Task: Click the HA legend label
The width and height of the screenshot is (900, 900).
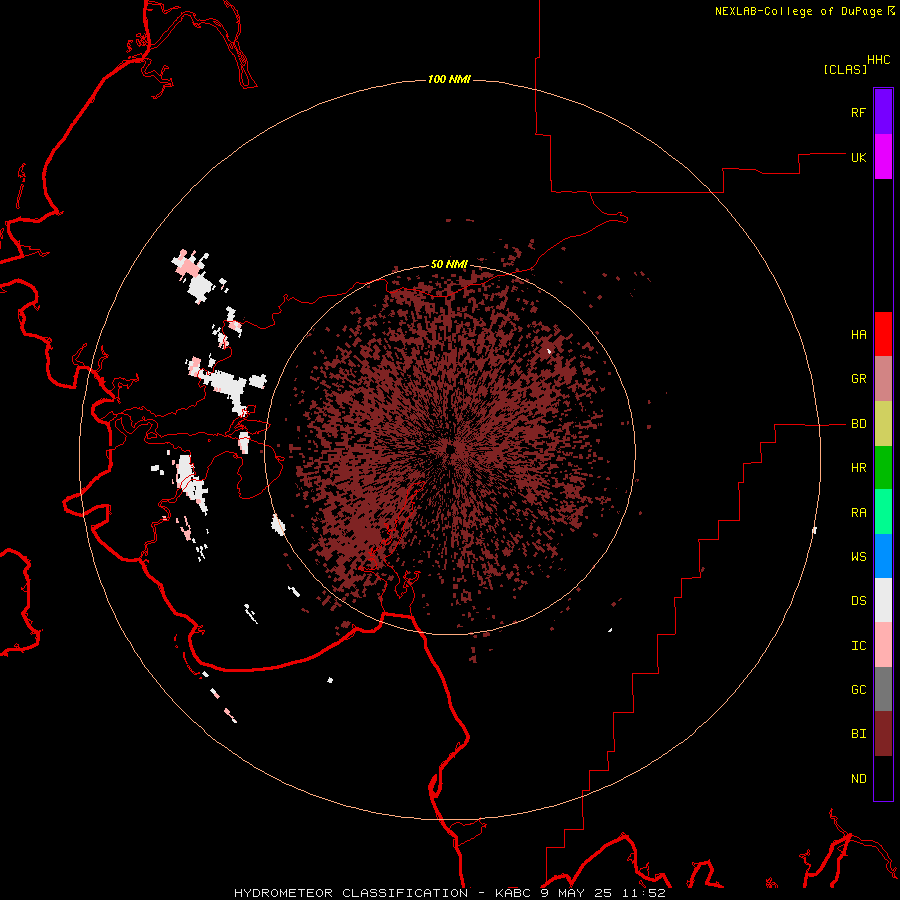Action: (858, 335)
